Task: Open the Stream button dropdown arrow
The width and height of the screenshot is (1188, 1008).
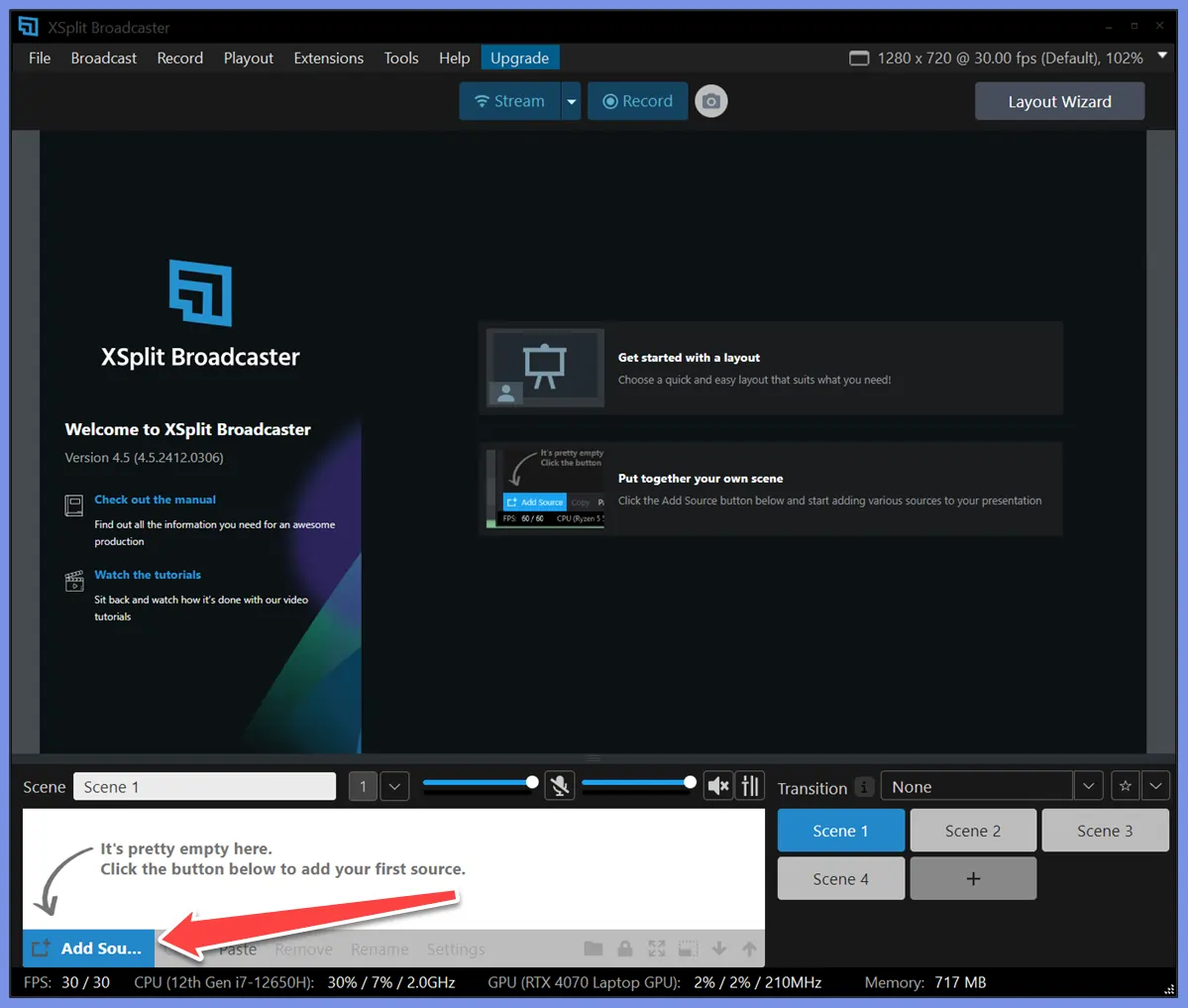Action: (571, 101)
